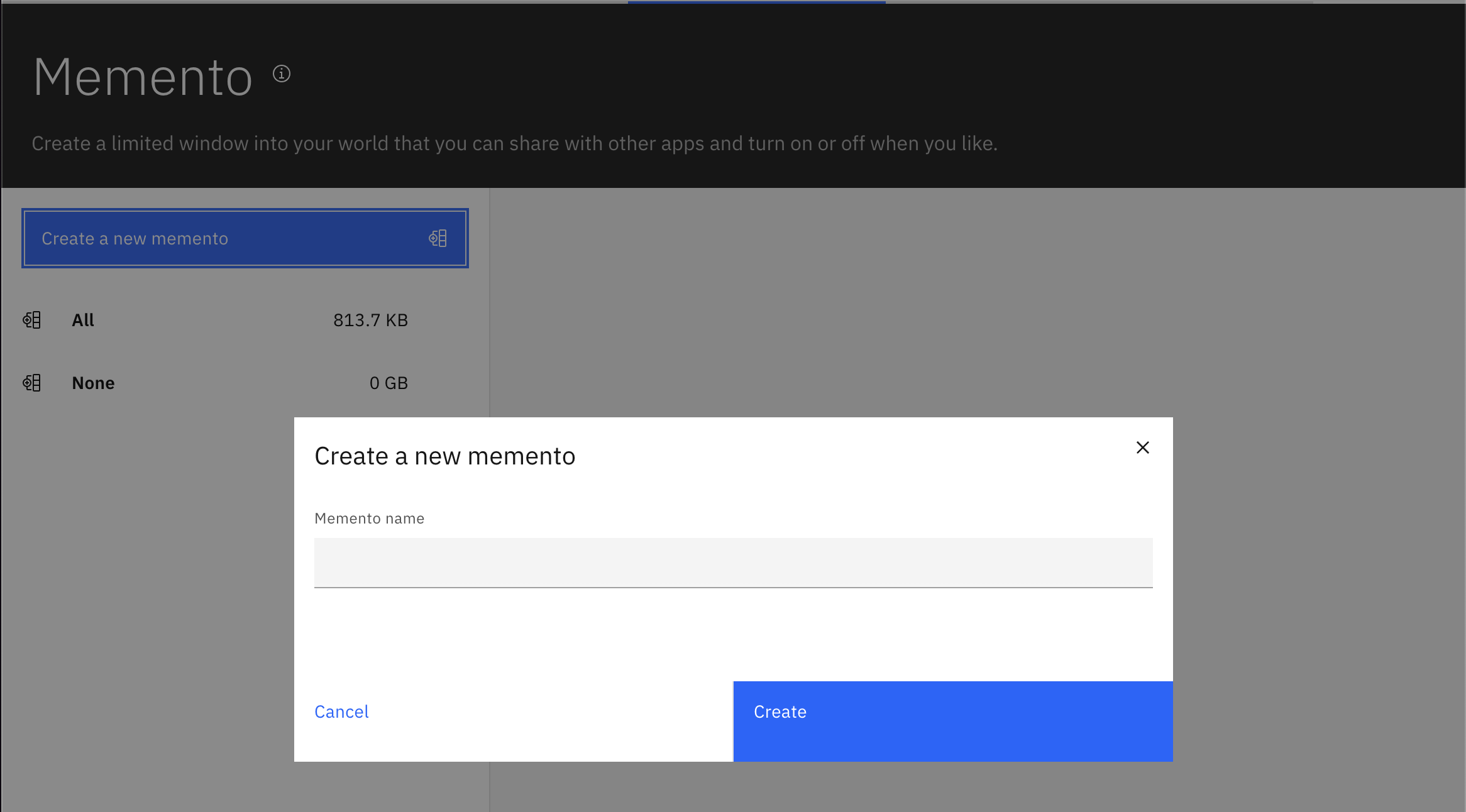Open the Create a new memento button

tap(245, 238)
